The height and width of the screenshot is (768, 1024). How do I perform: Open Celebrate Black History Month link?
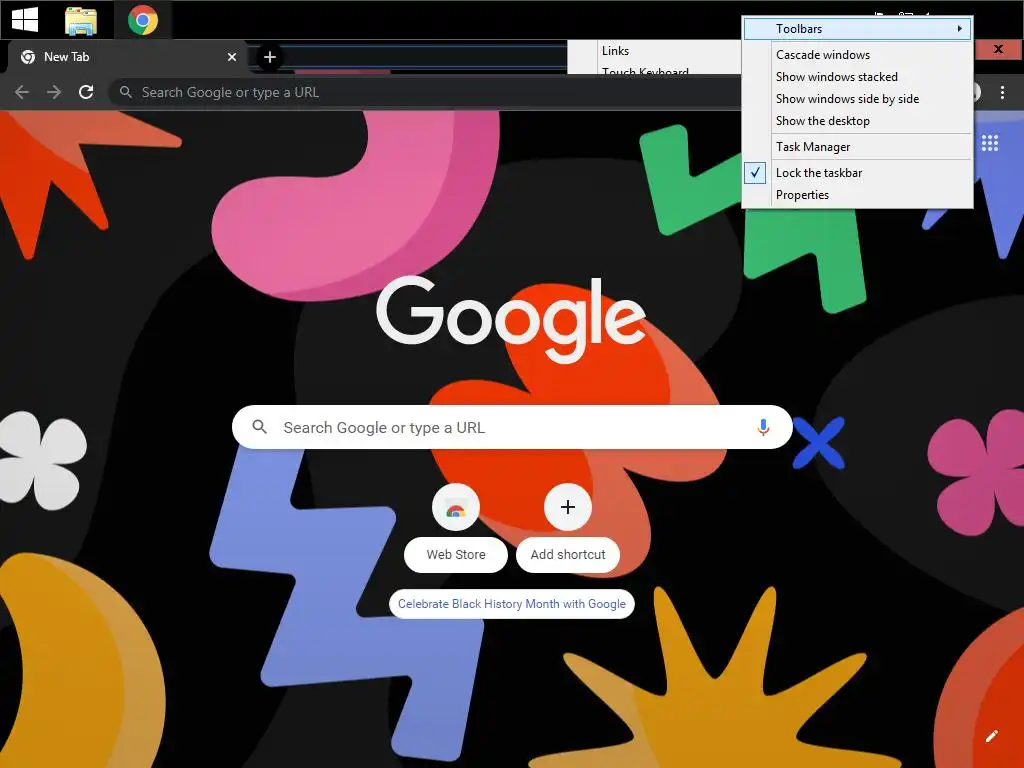tap(511, 604)
